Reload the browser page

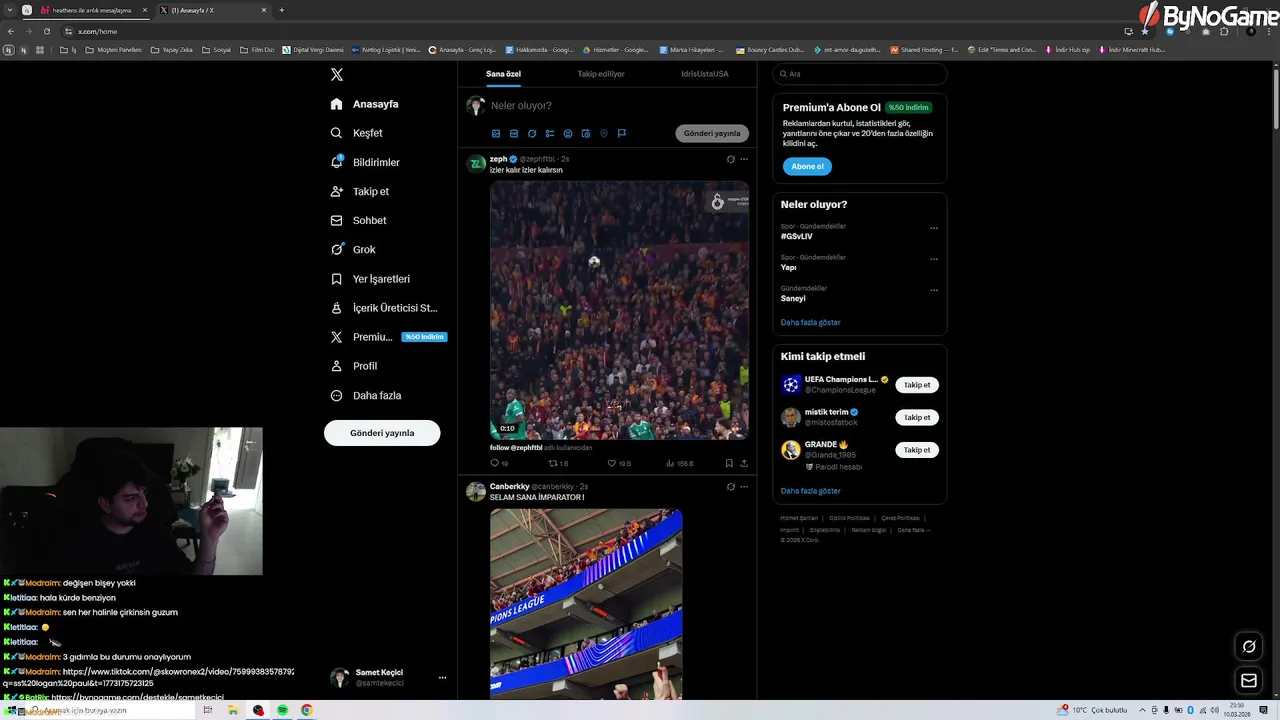46,31
